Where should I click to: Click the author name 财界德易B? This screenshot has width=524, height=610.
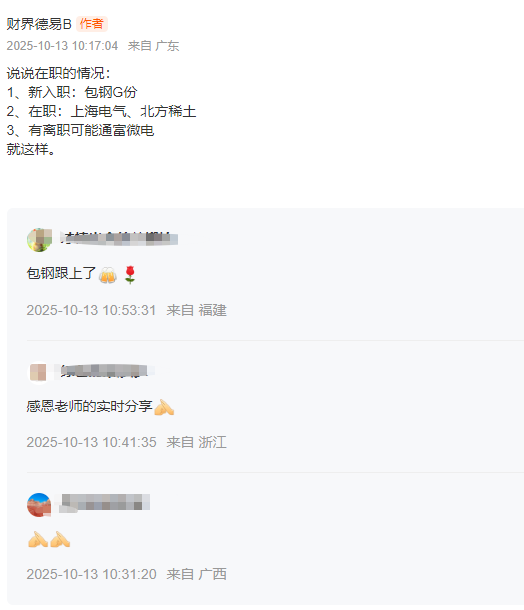39,24
